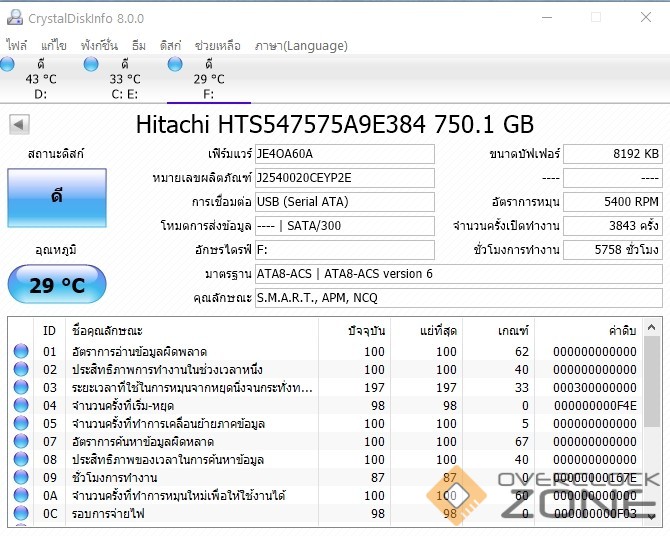Open the แก้ไข menu
Image resolution: width=670 pixels, height=536 pixels.
(x=53, y=45)
